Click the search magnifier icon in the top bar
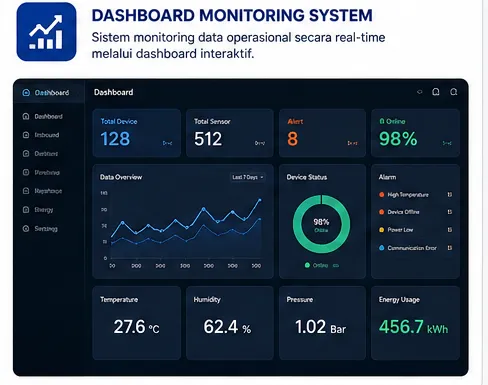 click(454, 92)
